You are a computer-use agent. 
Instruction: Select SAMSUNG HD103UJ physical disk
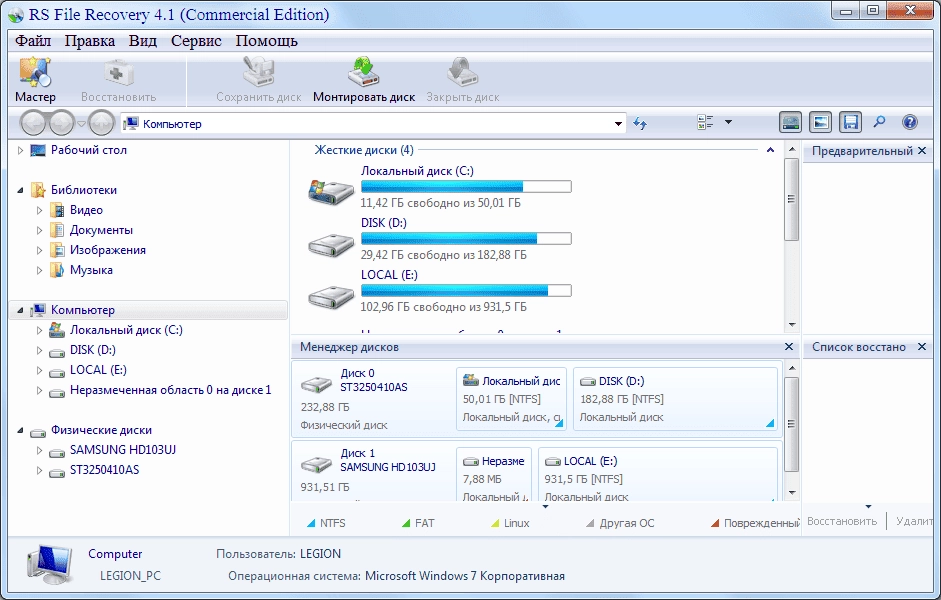pos(122,450)
